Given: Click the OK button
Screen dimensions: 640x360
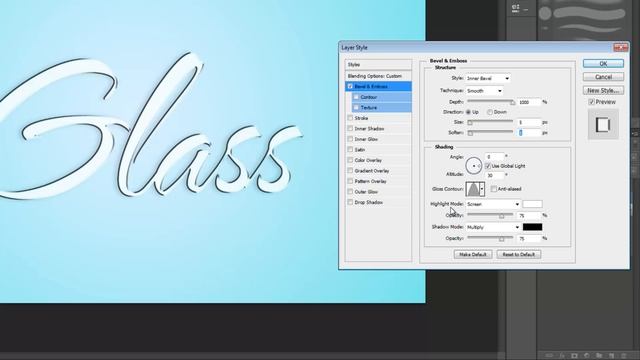Looking at the screenshot, I should [603, 64].
